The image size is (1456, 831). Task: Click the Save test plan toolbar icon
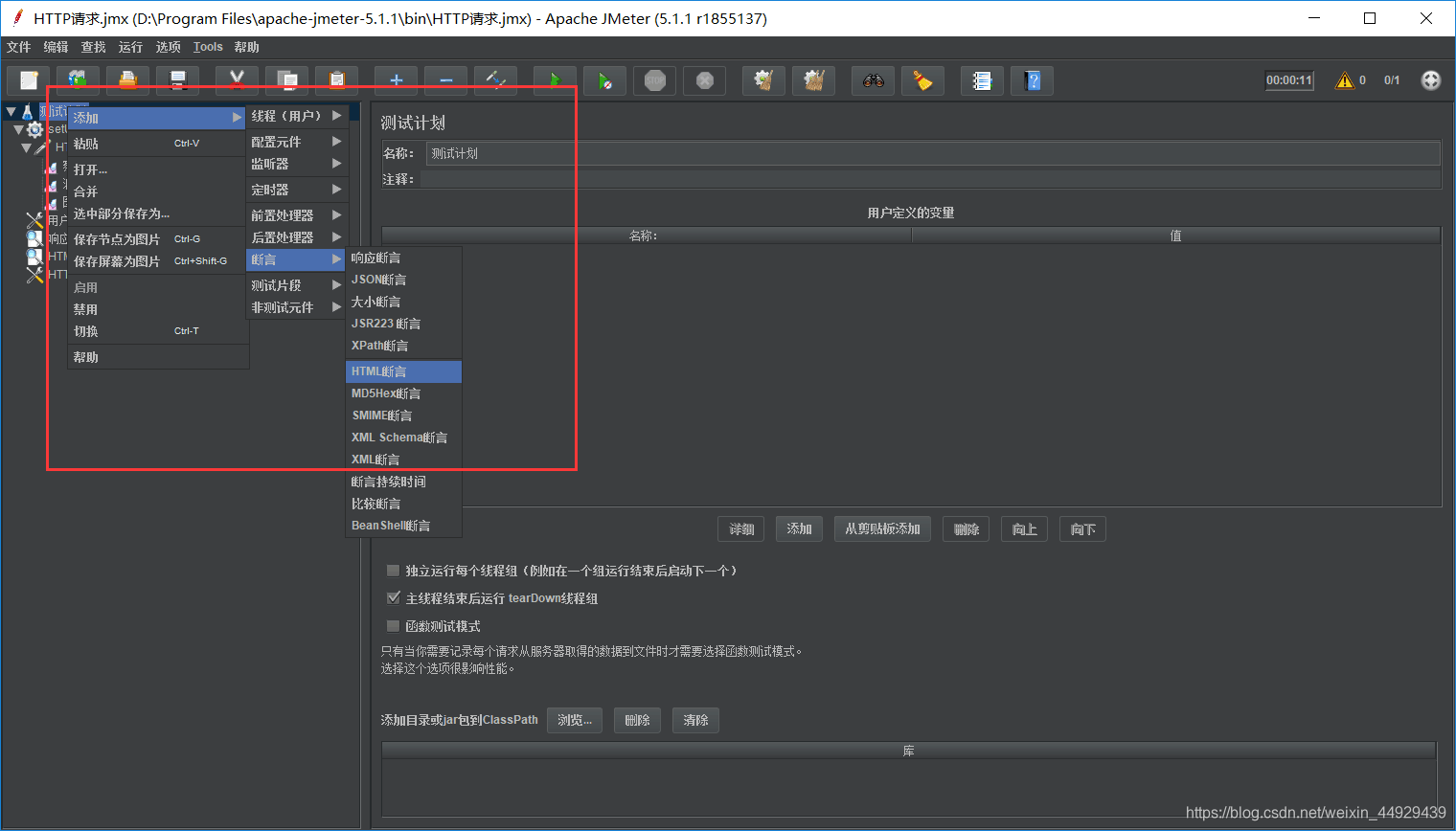pos(178,81)
